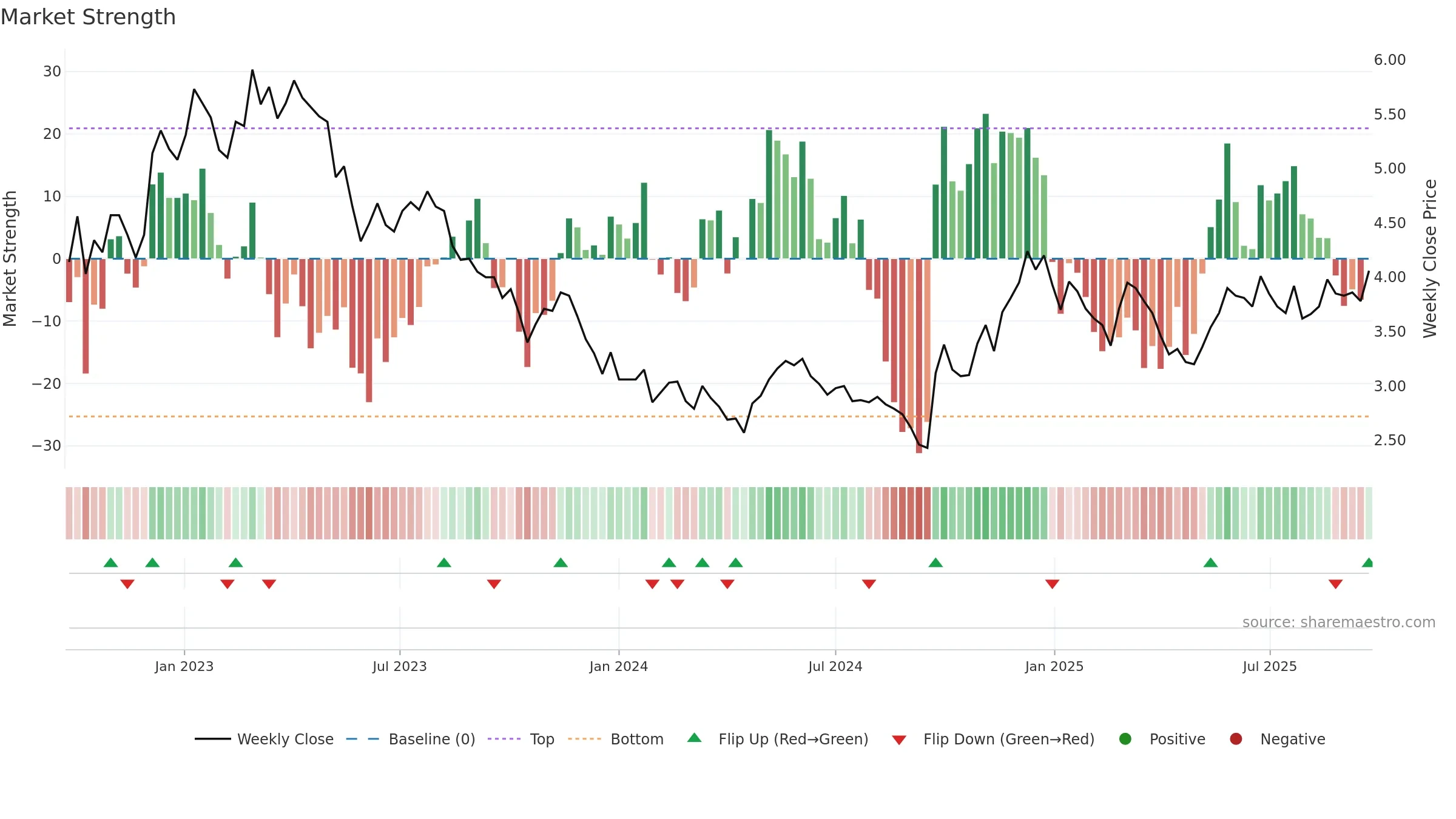This screenshot has height=819, width=1456.
Task: Click the tallest green bar above 20 near late 2024
Action: [986, 186]
